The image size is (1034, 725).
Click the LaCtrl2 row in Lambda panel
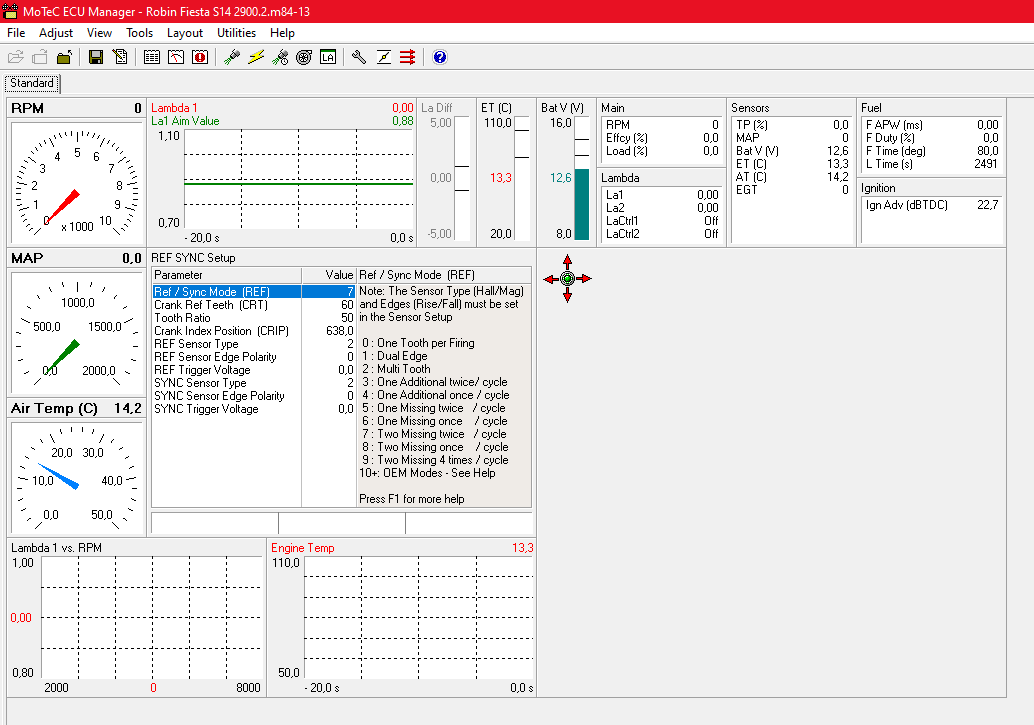662,234
